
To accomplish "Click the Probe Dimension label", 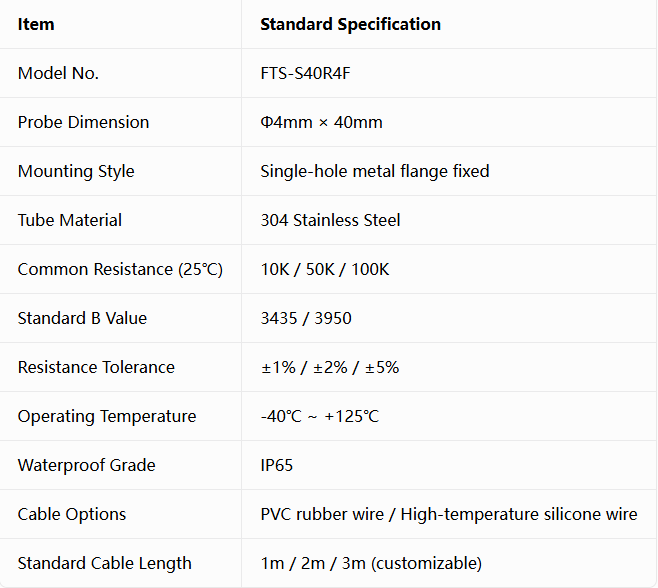I will (84, 123).
